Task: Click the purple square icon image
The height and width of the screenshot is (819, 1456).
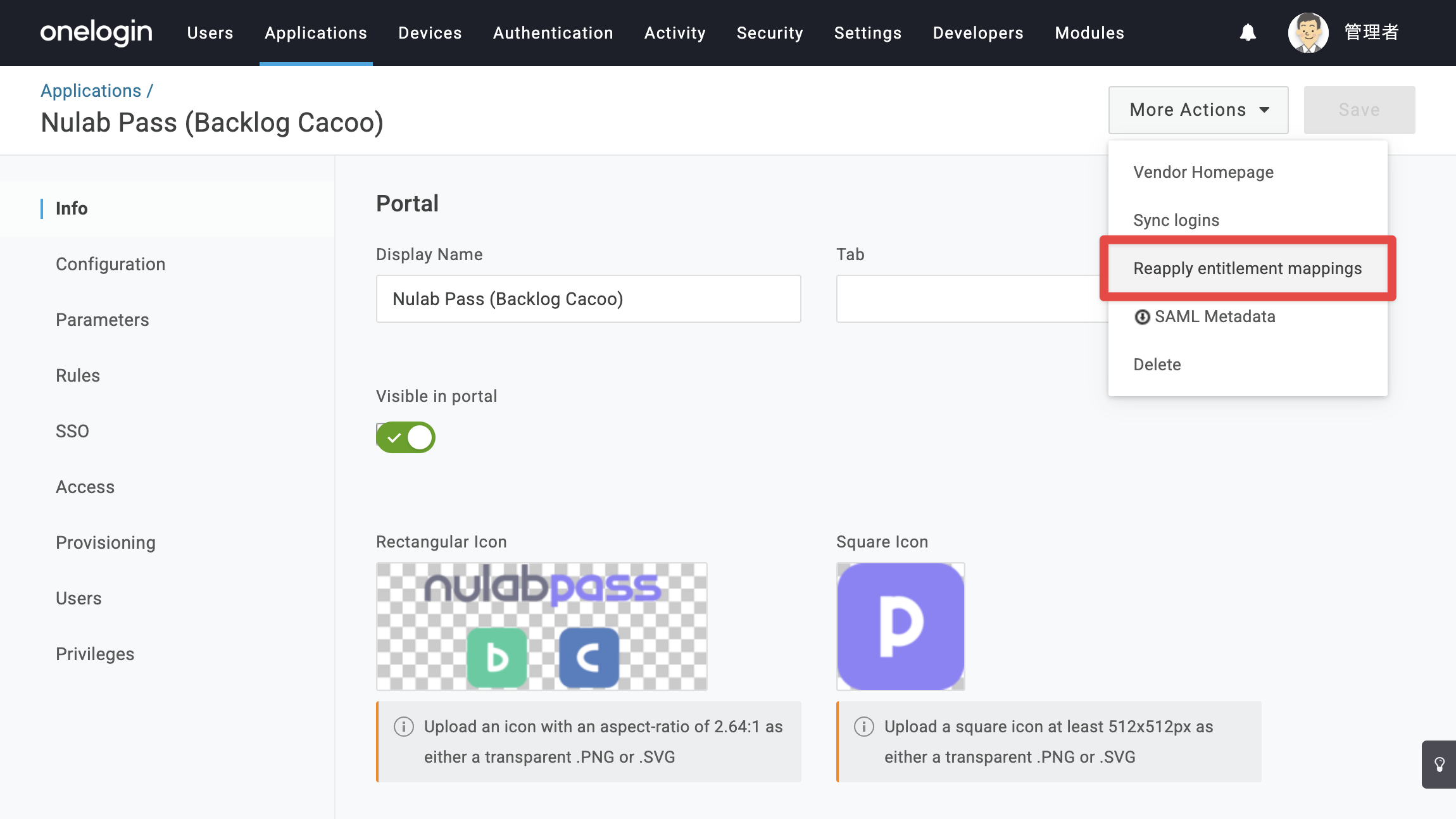Action: click(x=901, y=627)
